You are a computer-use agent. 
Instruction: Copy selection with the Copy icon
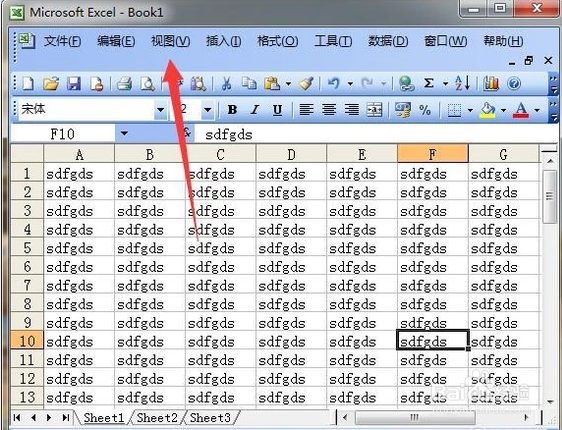point(249,84)
